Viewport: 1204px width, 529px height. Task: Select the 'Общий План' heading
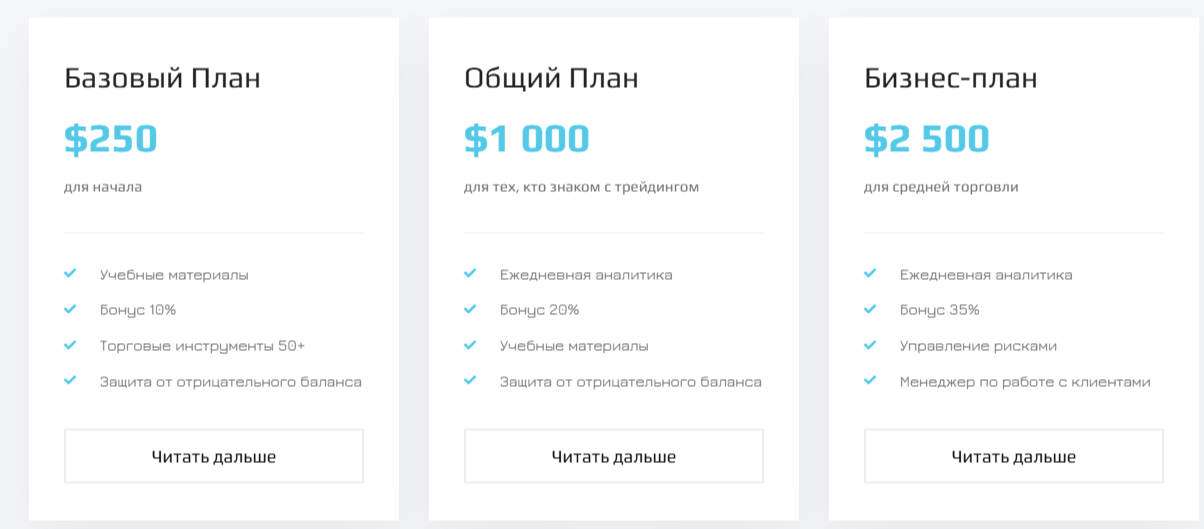click(551, 78)
